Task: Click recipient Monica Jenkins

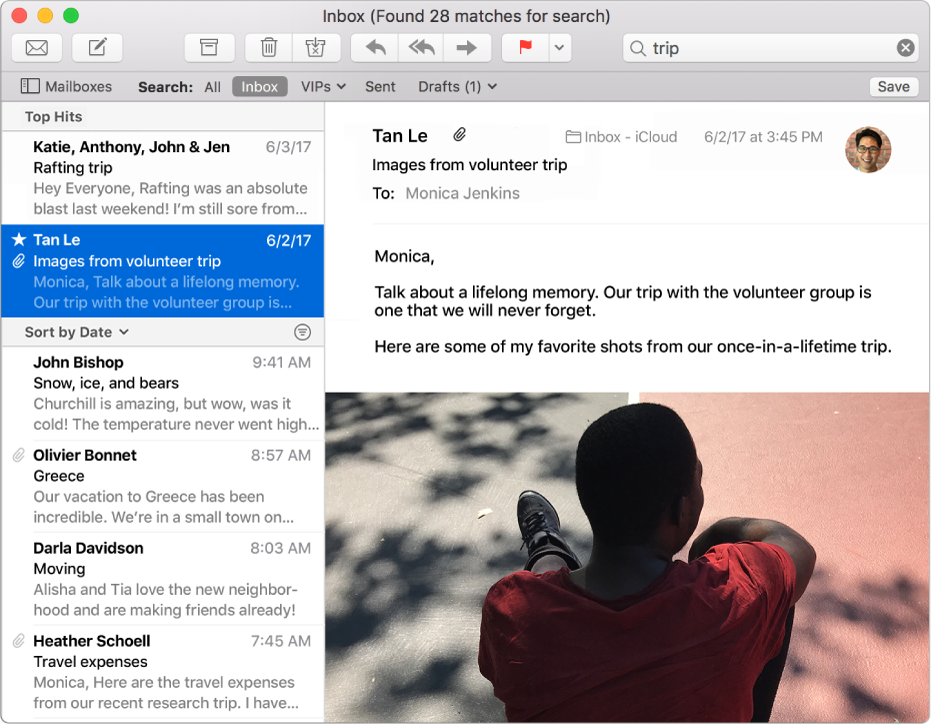Action: (462, 194)
